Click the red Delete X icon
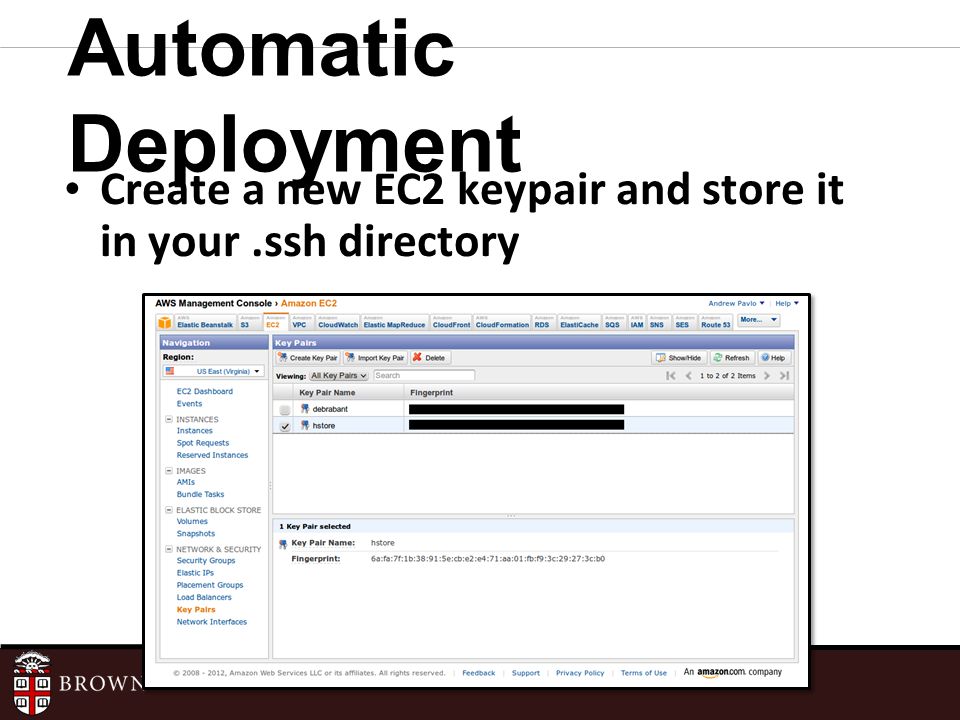 click(x=417, y=357)
